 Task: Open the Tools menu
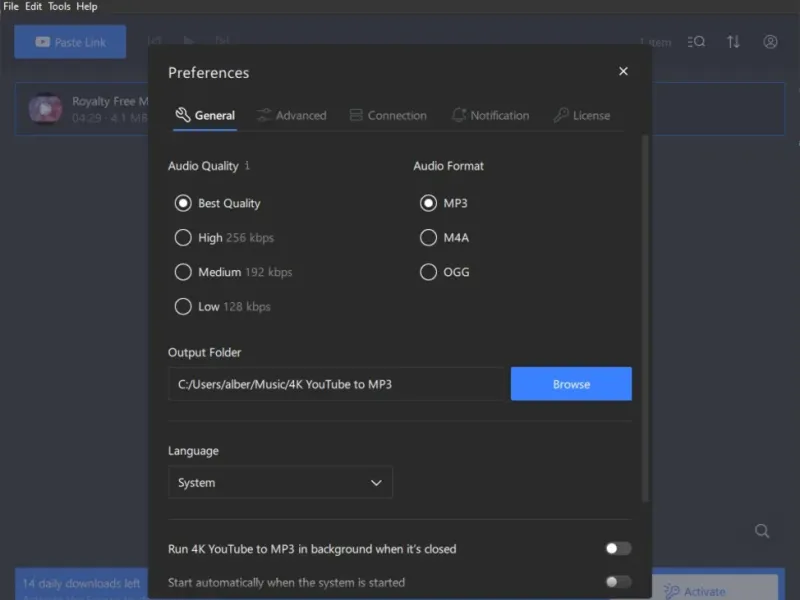tap(59, 6)
